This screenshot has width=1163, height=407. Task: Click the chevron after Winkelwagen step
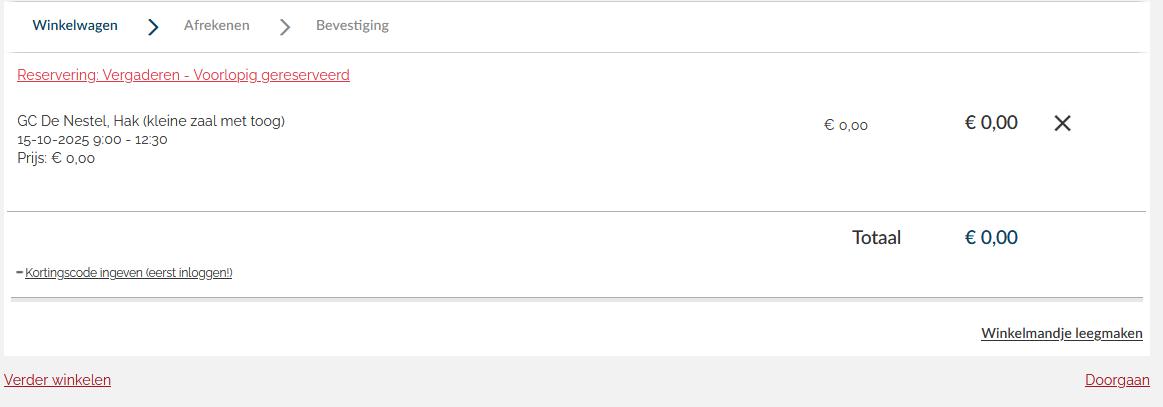click(153, 27)
